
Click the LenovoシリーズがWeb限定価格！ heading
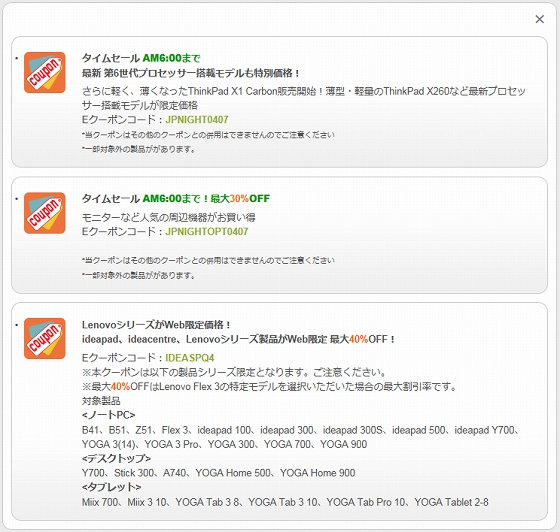click(156, 325)
